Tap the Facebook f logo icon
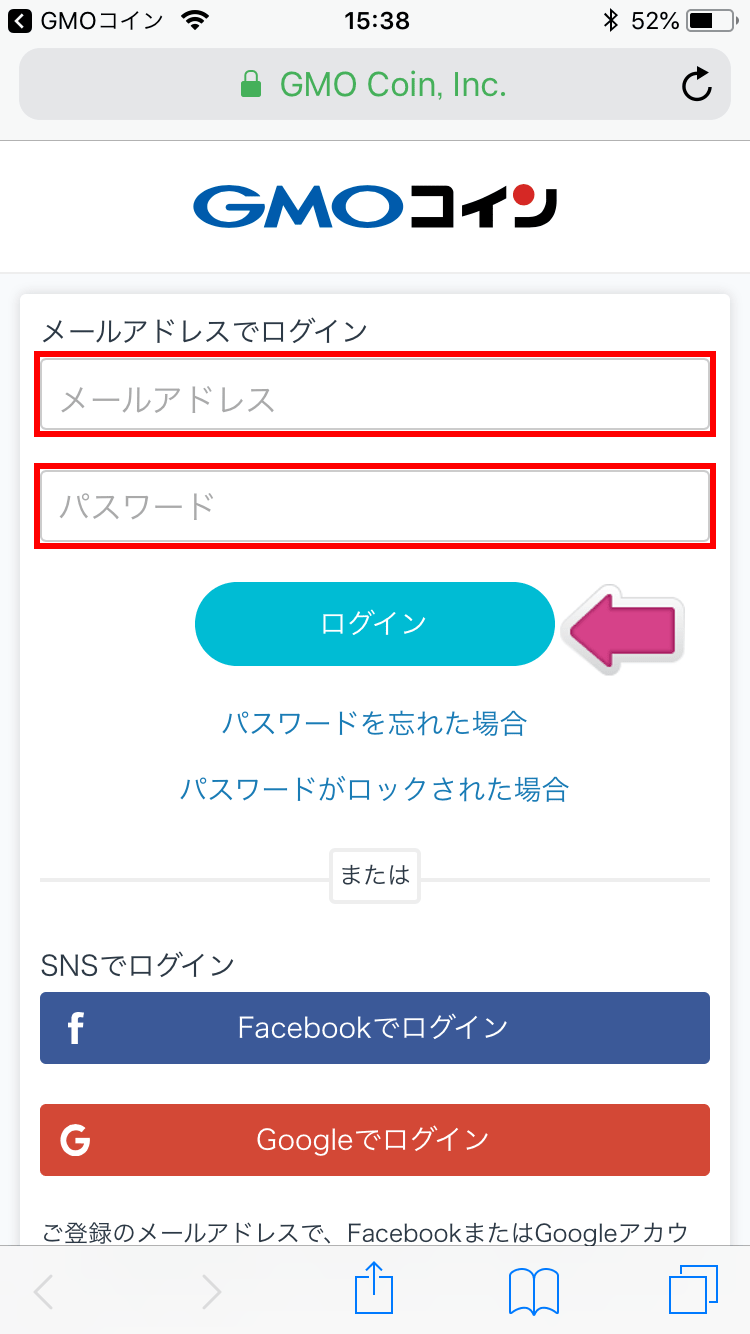750x1334 pixels. tap(75, 1028)
